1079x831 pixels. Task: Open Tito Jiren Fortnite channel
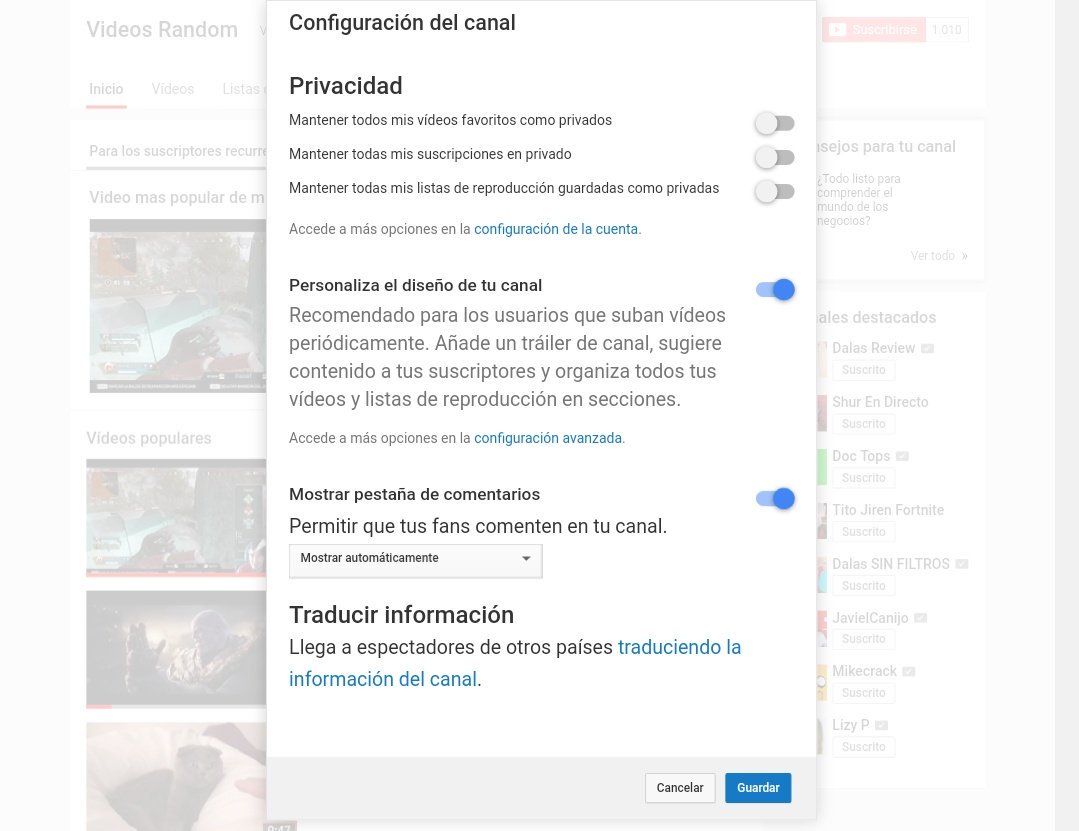point(888,510)
